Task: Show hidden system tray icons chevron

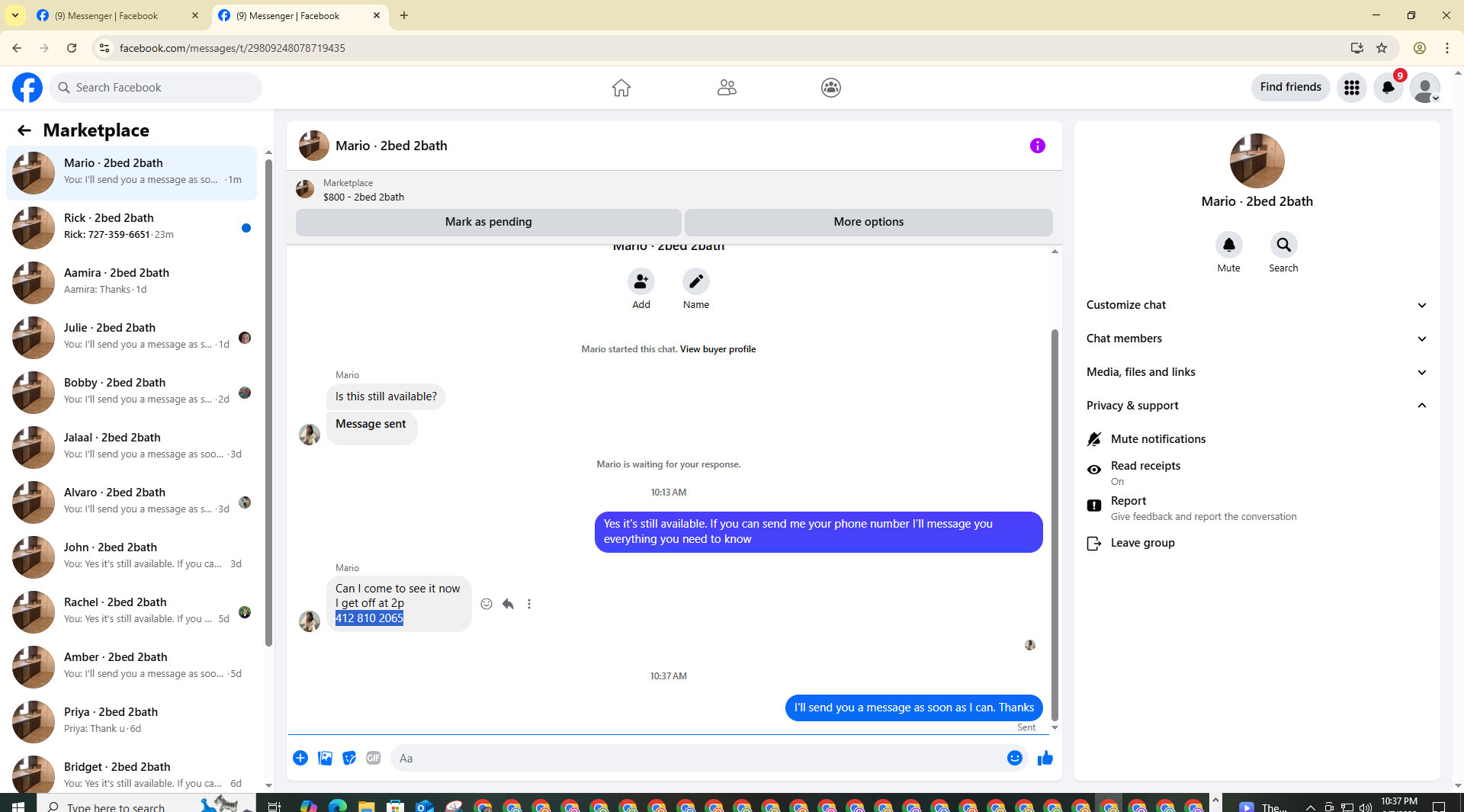Action: coord(1310,807)
